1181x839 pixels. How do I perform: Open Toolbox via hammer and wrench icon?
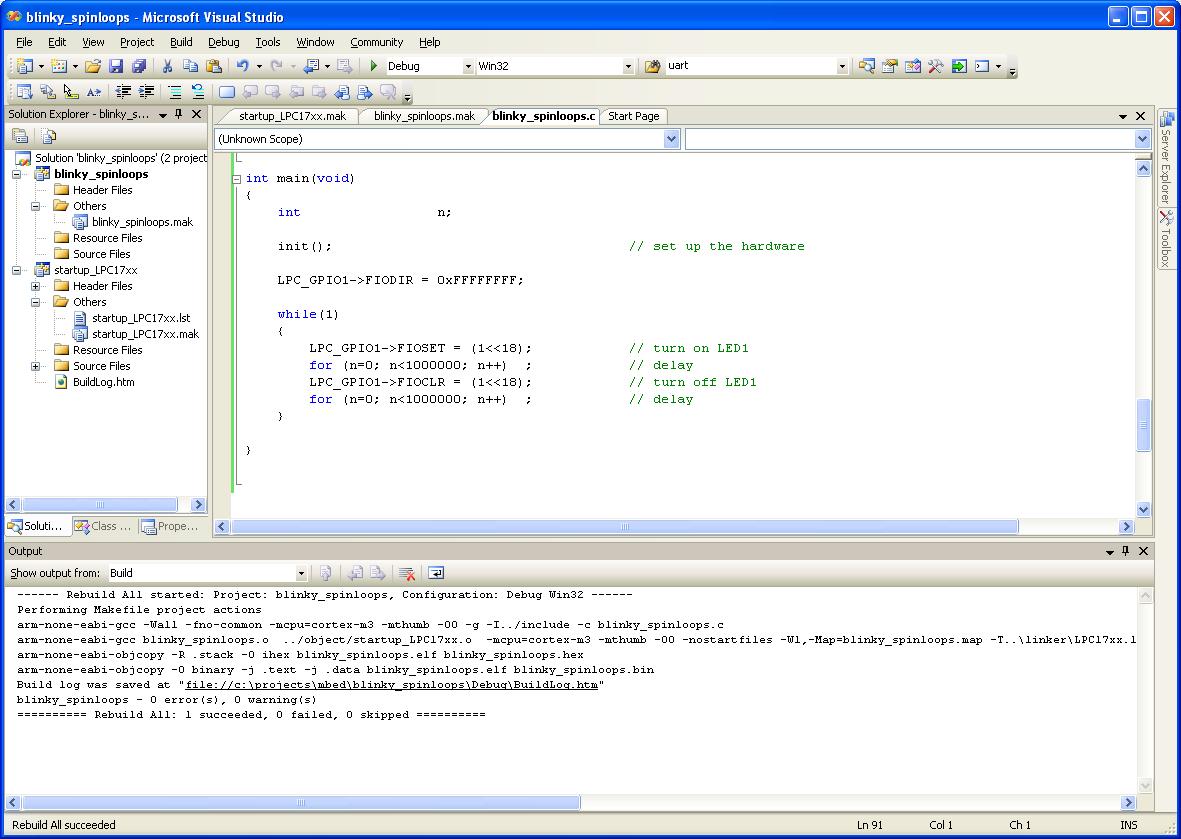pyautogui.click(x=935, y=66)
